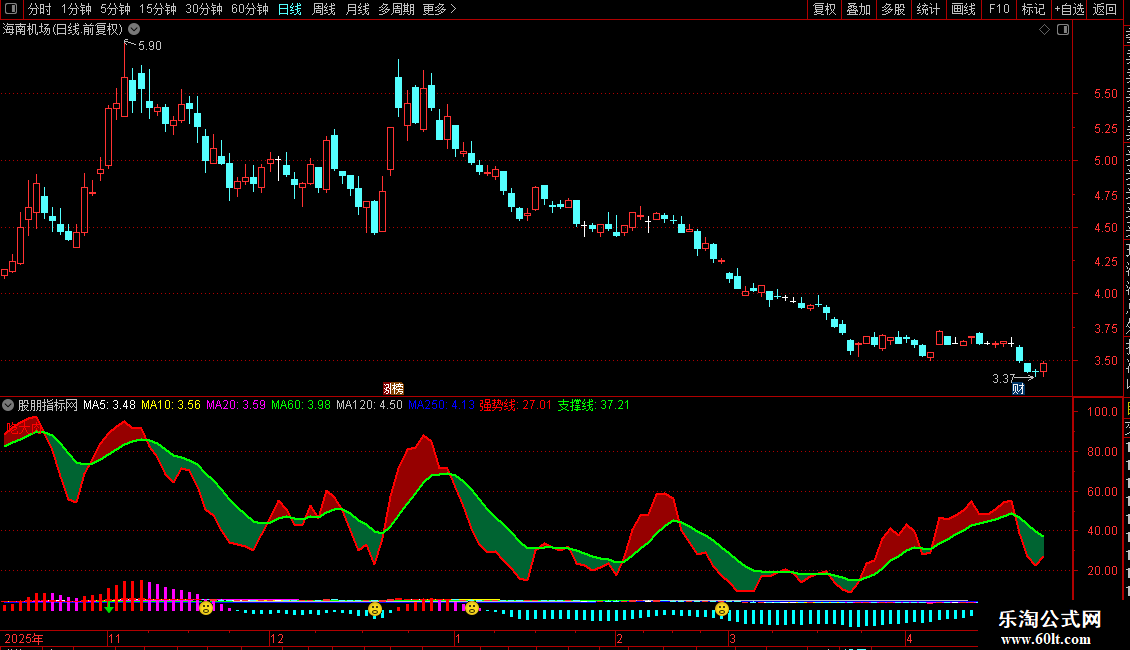Switch to 日线 daily chart
Viewport: 1130px width, 650px height.
(290, 9)
